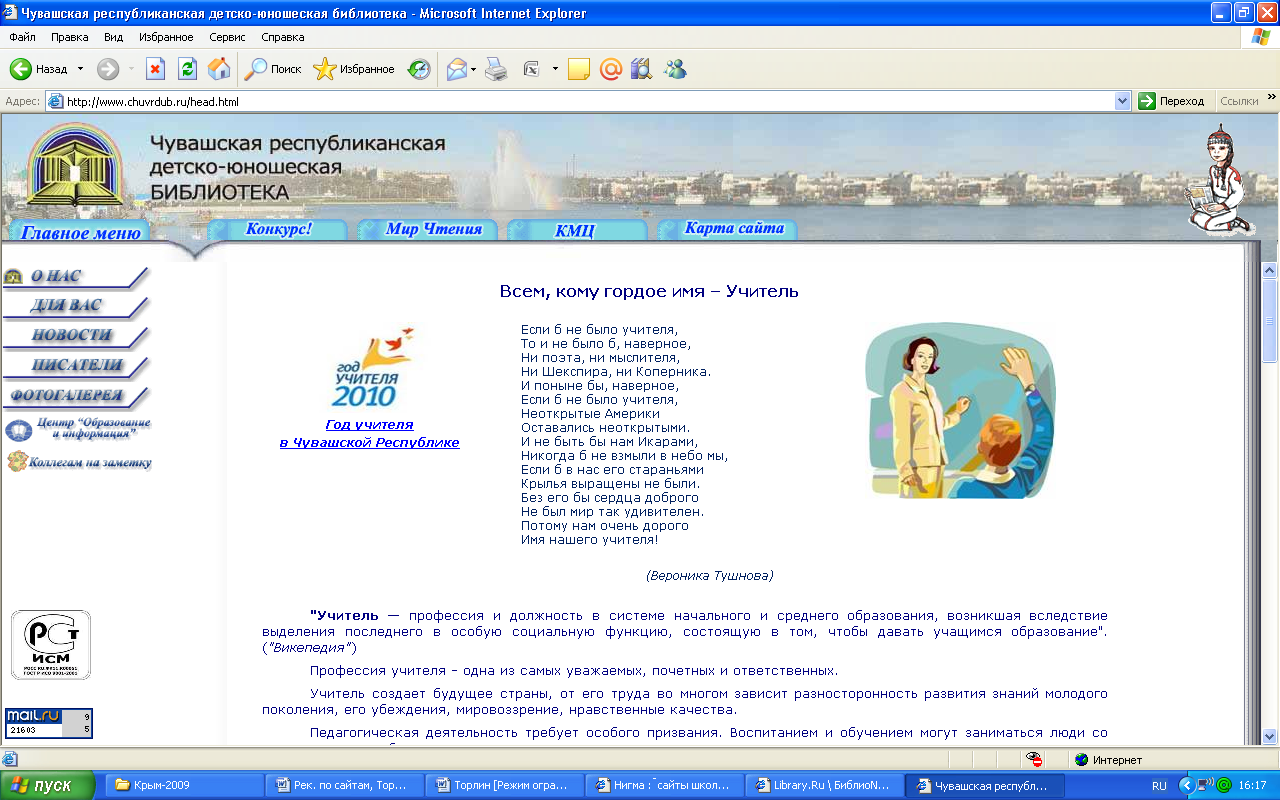This screenshot has height=800, width=1280.
Task: Open Центр Образование и информация link
Action: tap(78, 429)
